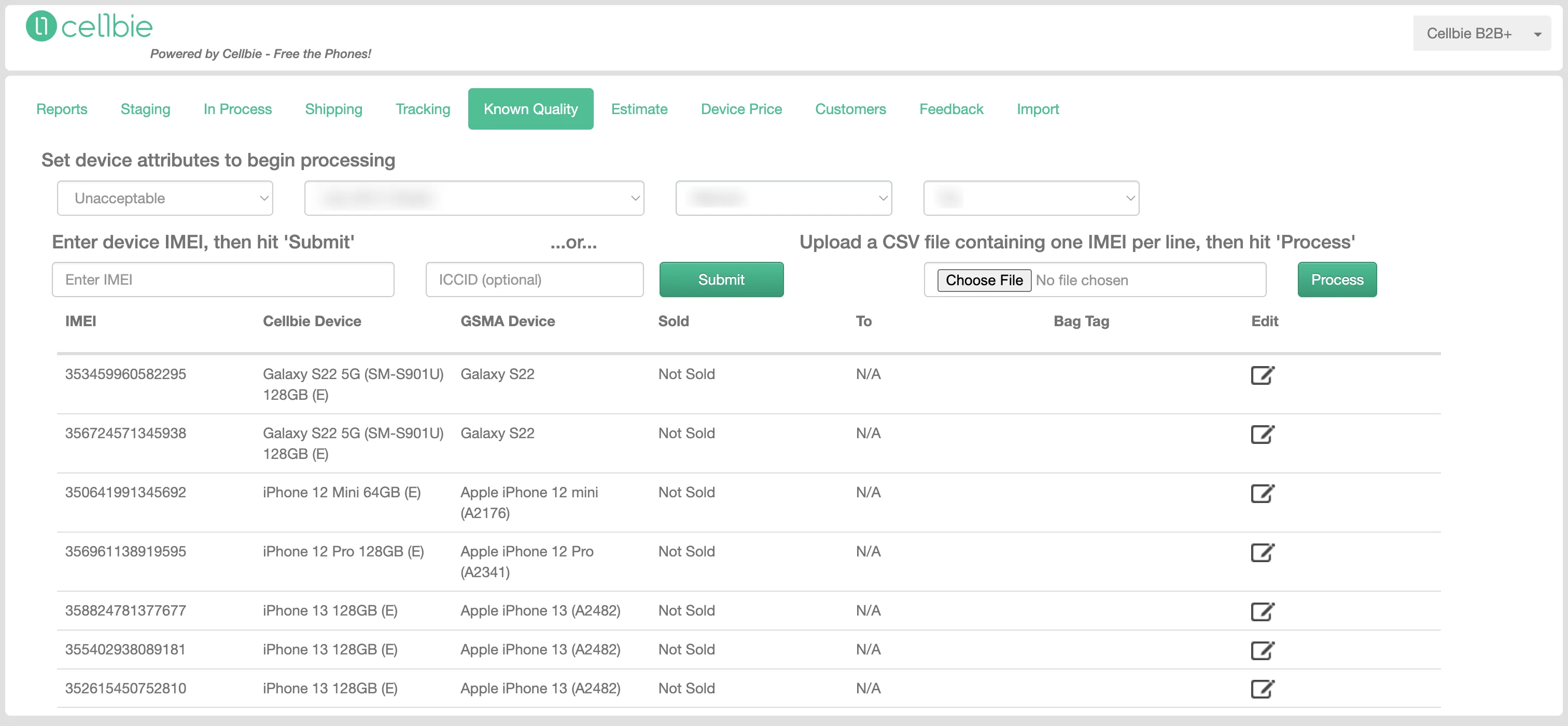Go to the Device Price tab
This screenshot has height=726, width=1568.
tap(741, 109)
